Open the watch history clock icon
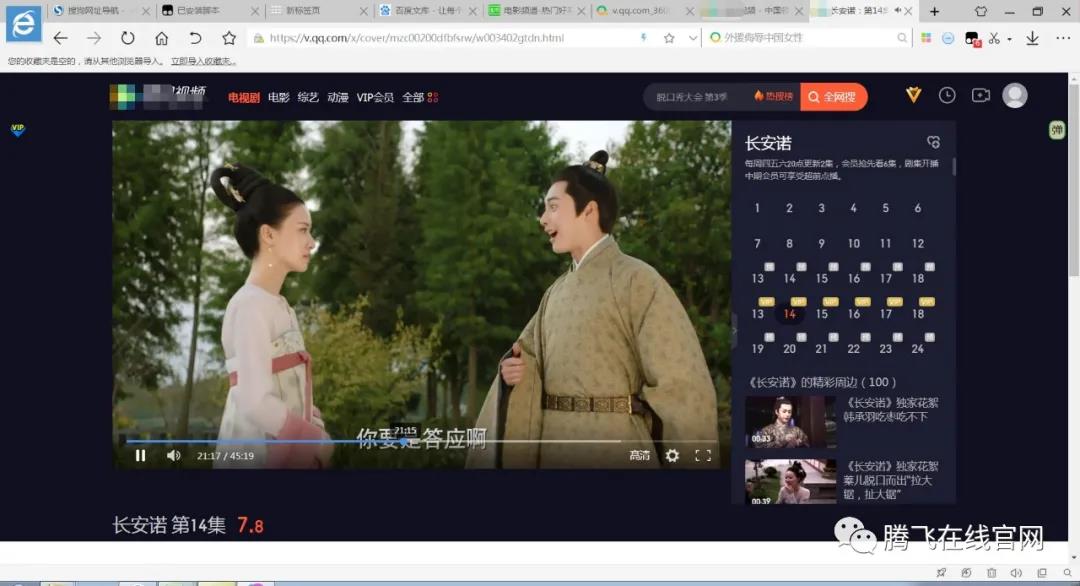1080x586 pixels. click(x=947, y=95)
